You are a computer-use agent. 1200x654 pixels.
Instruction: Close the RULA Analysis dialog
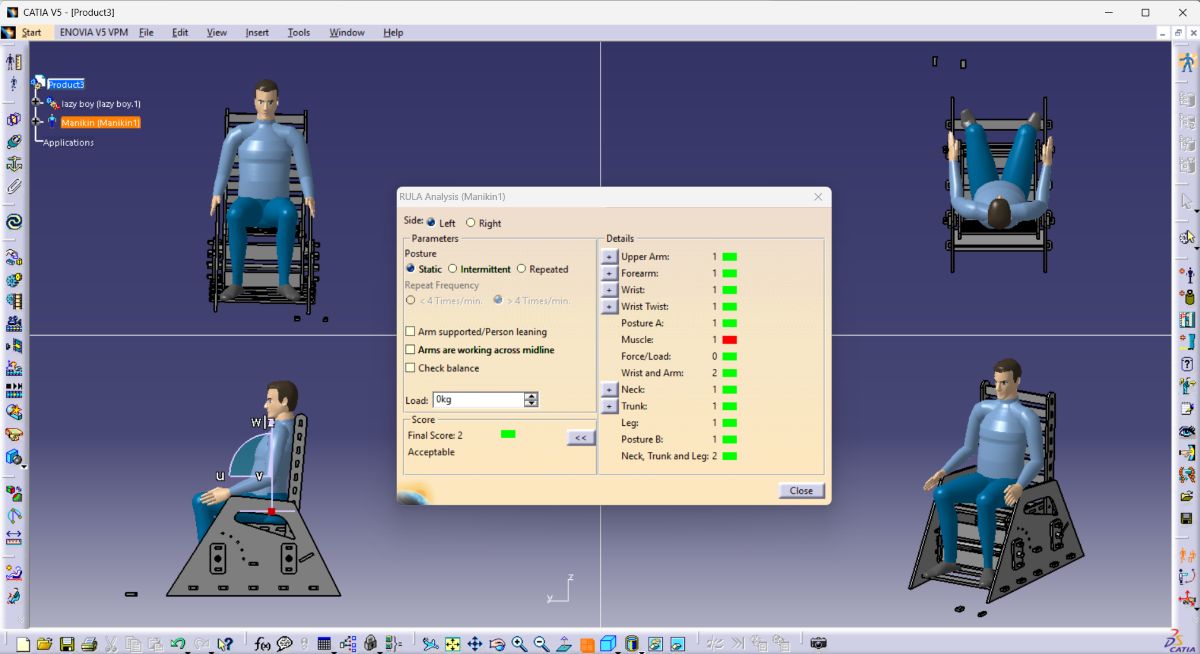tap(800, 490)
